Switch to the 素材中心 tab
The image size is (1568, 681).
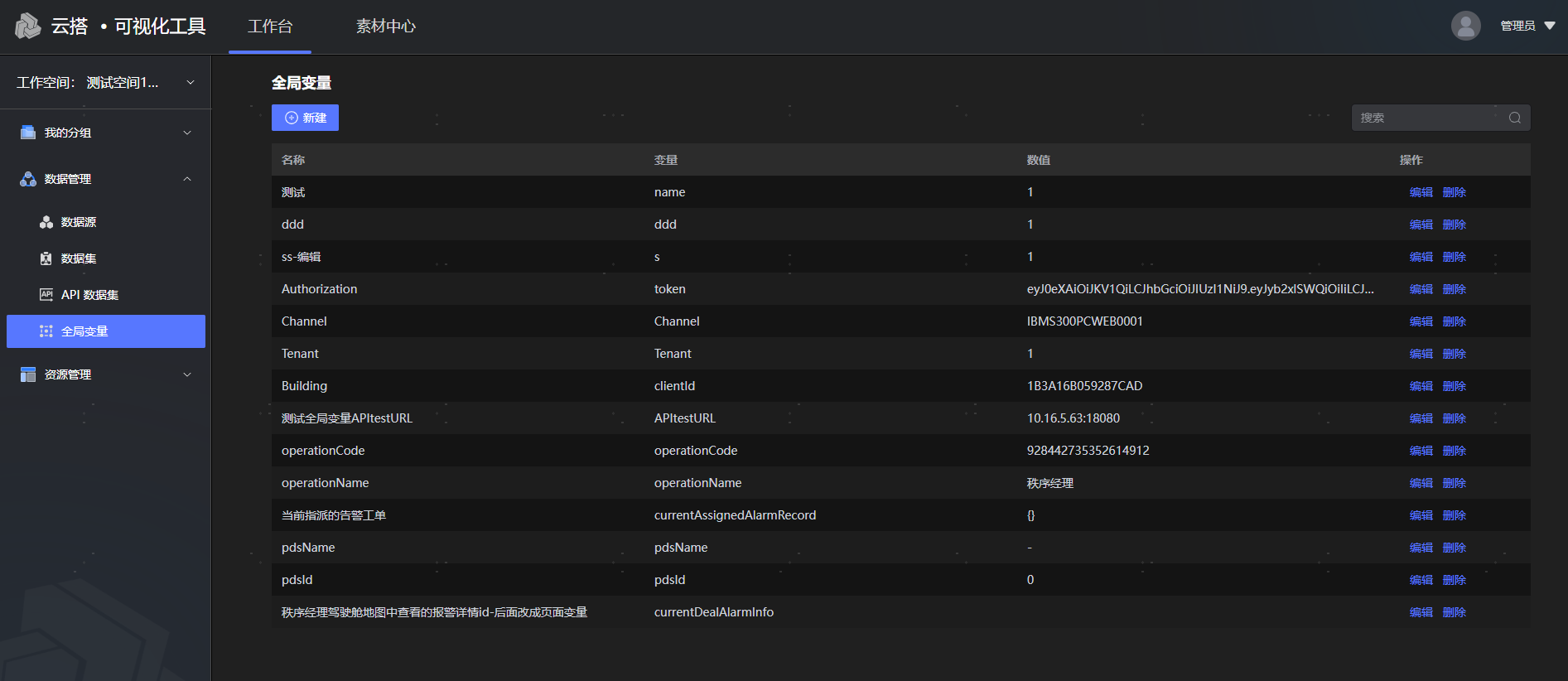point(385,27)
